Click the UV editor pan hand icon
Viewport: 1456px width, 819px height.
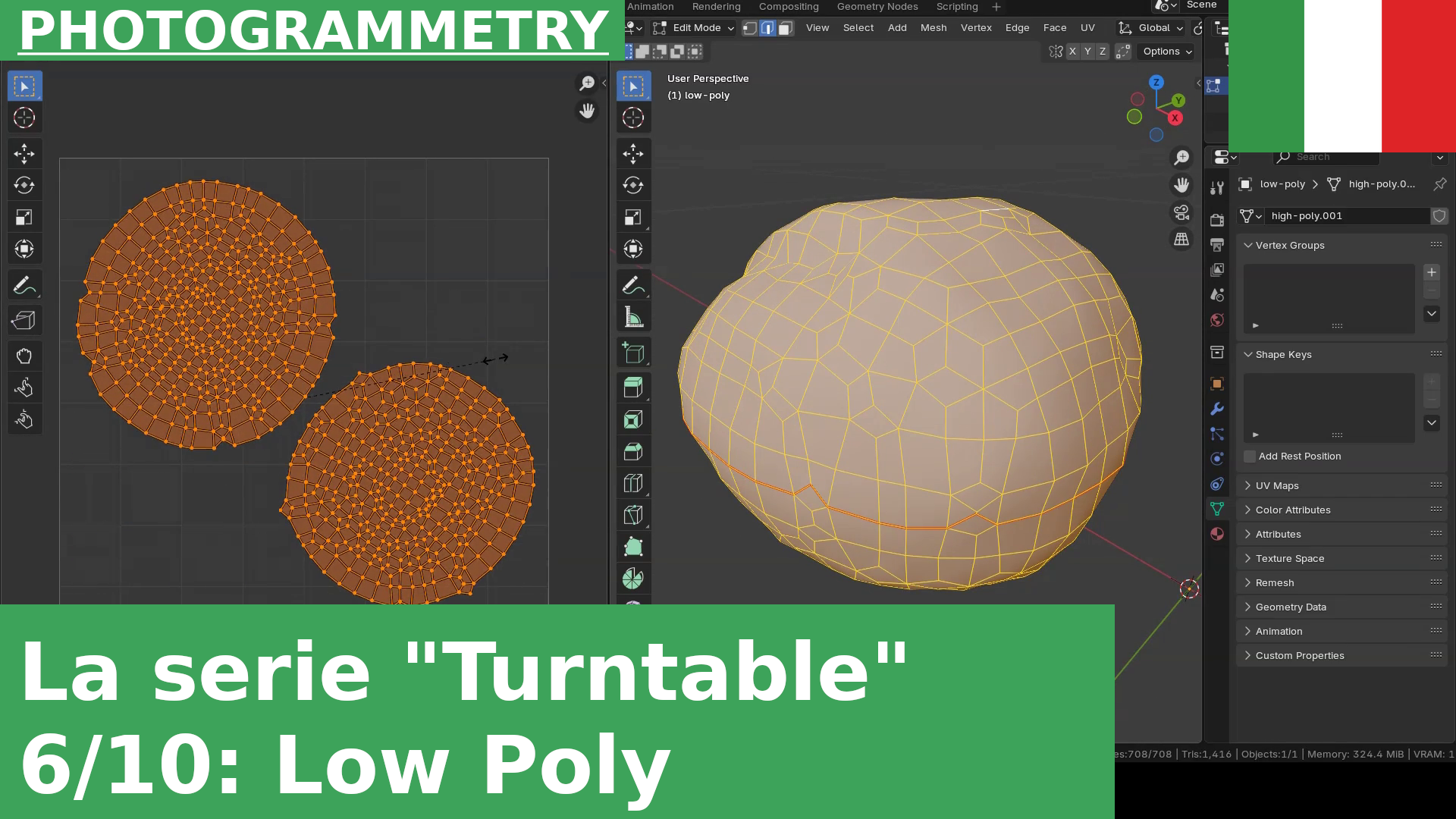click(x=587, y=111)
